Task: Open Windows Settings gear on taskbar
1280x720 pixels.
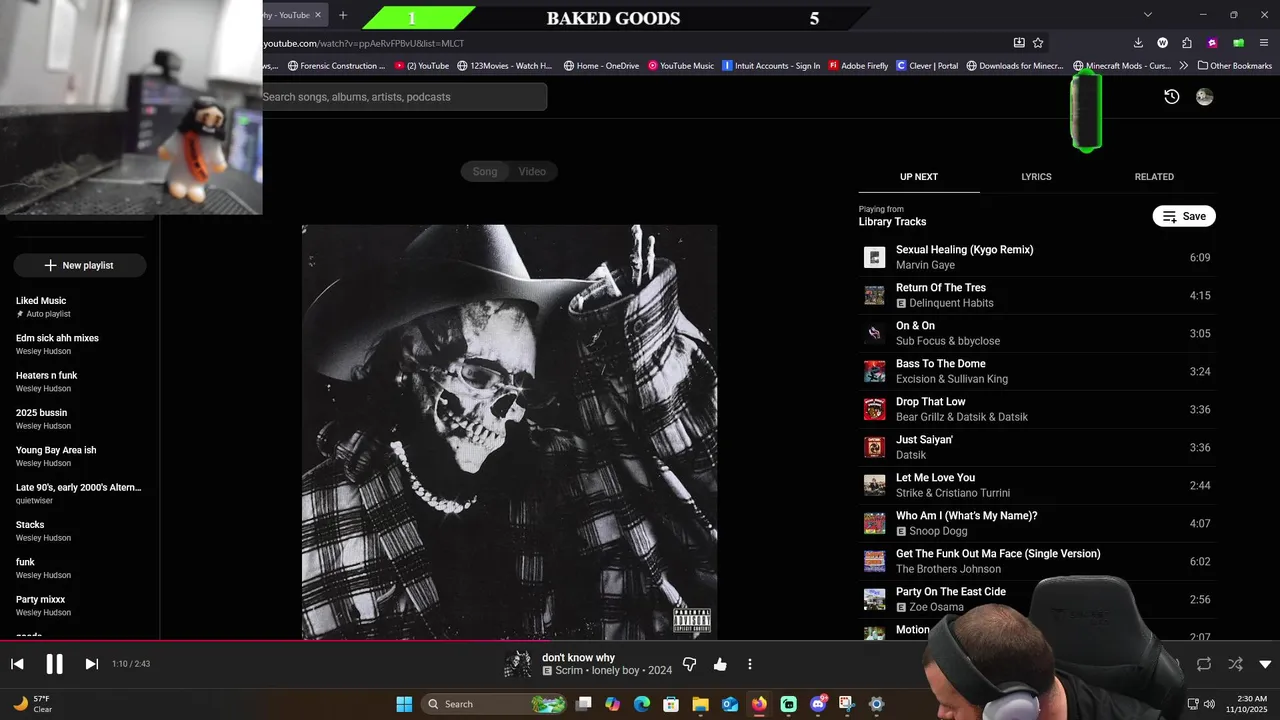Action: [x=877, y=704]
